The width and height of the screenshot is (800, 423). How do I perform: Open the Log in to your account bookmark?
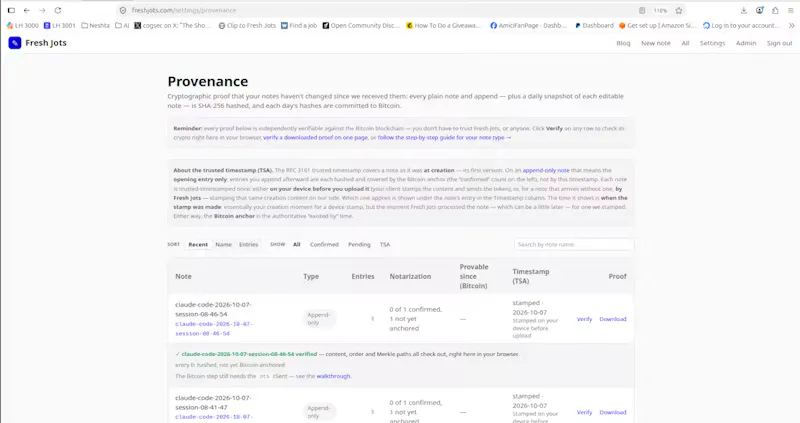(742, 26)
